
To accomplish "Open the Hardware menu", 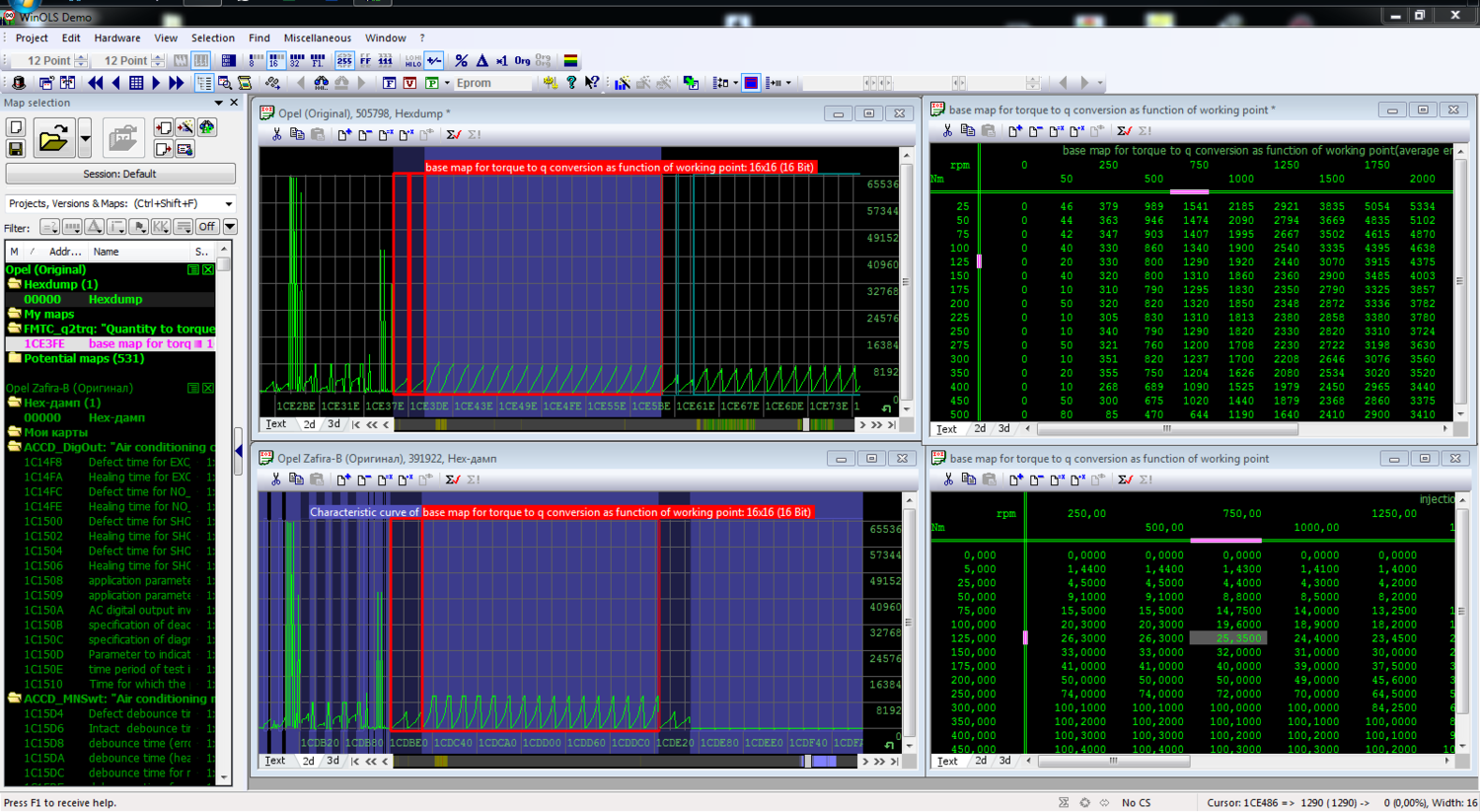I will tap(117, 37).
